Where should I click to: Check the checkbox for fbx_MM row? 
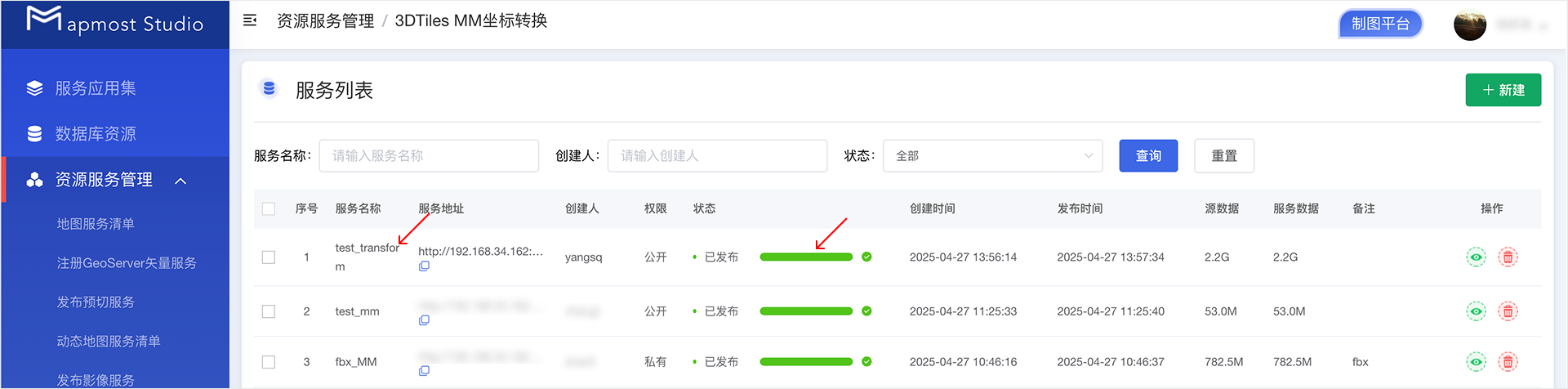[x=268, y=362]
